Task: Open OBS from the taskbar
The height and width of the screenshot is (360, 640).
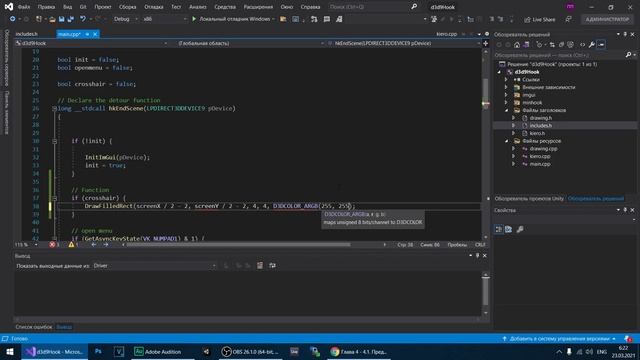Action: pyautogui.click(x=250, y=352)
